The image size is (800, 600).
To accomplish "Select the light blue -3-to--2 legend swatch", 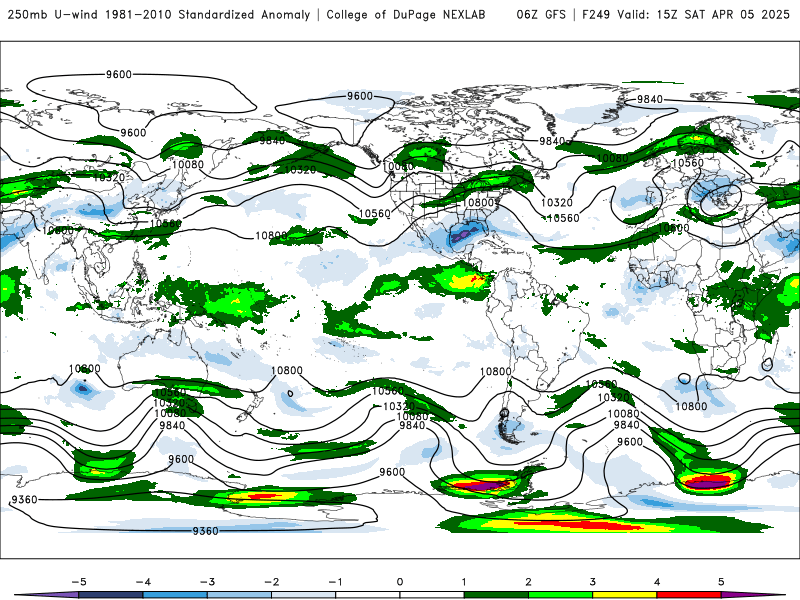I will tap(239, 595).
